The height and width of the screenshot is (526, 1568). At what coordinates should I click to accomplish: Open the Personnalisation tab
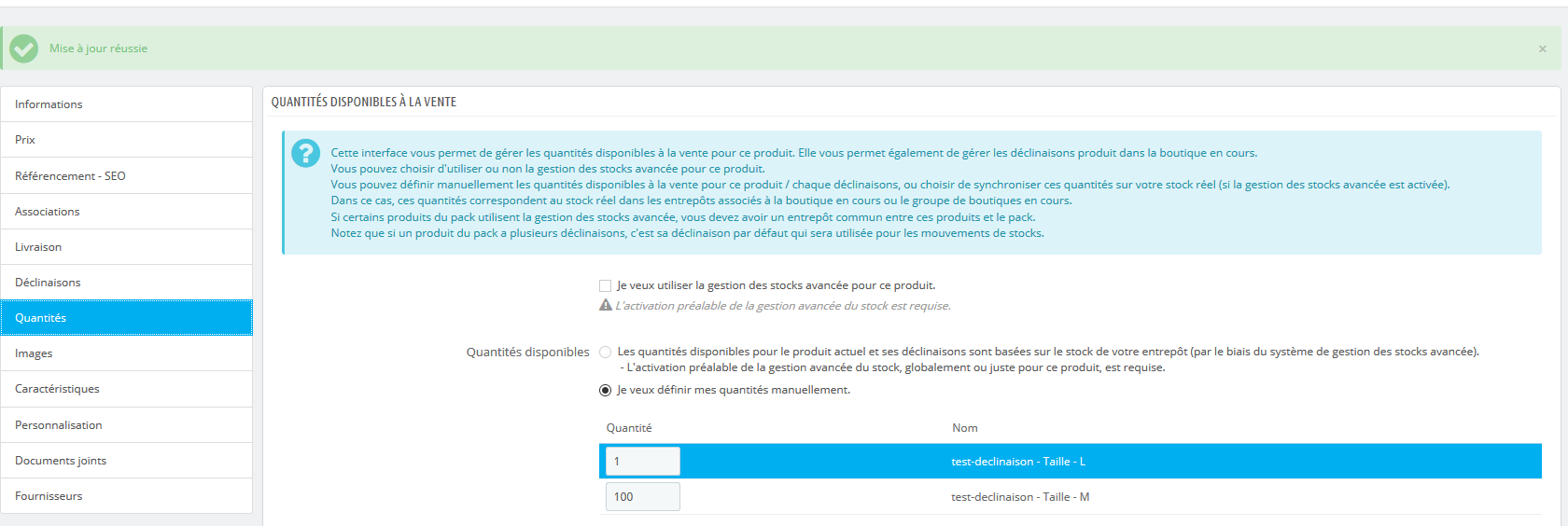[x=127, y=425]
